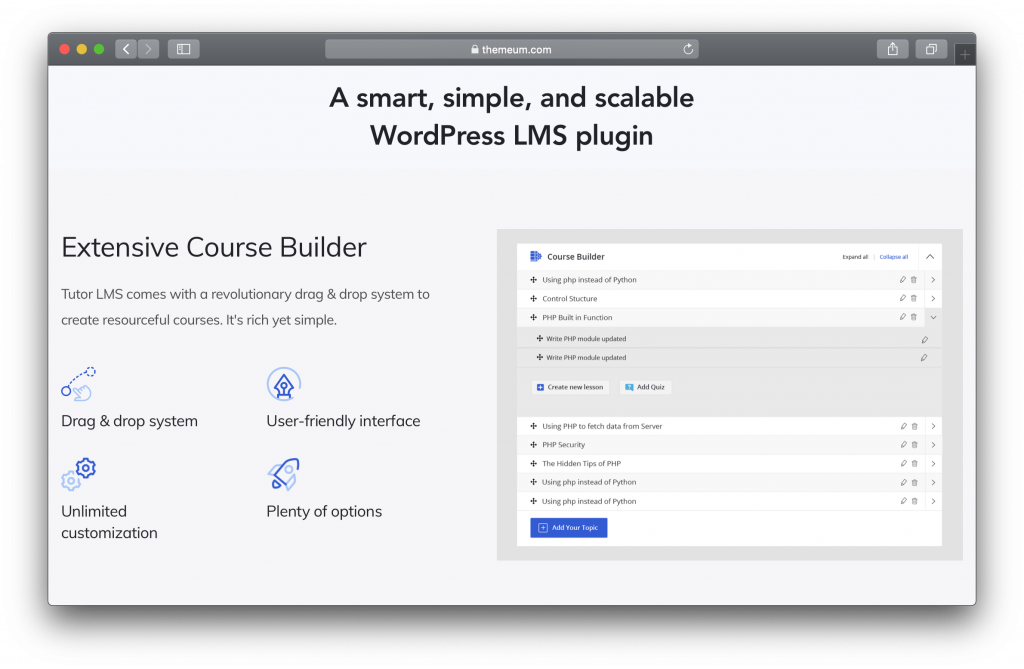The image size is (1024, 669).
Task: Click the themeum.com address bar
Action: [x=511, y=49]
